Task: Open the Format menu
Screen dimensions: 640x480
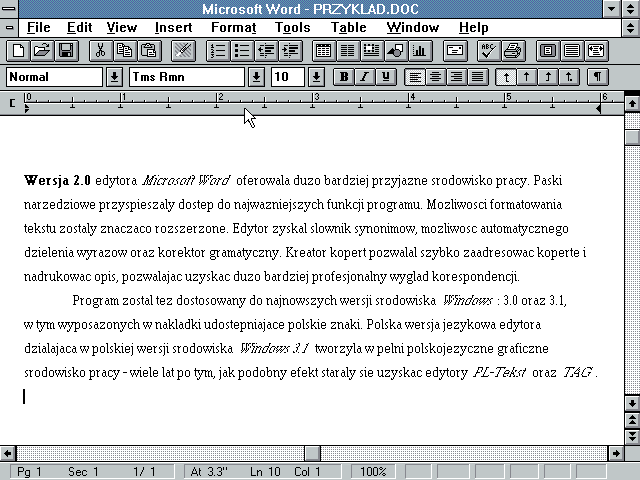Action: point(233,27)
